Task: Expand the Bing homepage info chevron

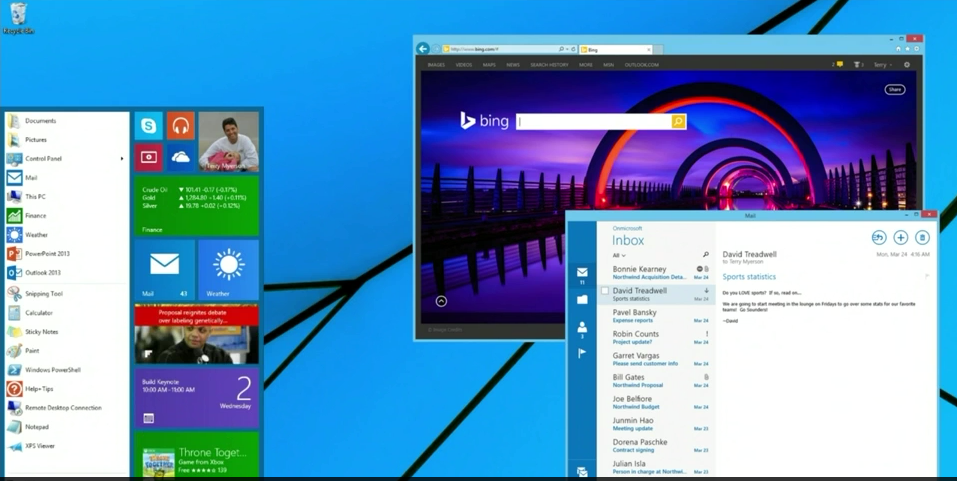Action: coord(441,301)
